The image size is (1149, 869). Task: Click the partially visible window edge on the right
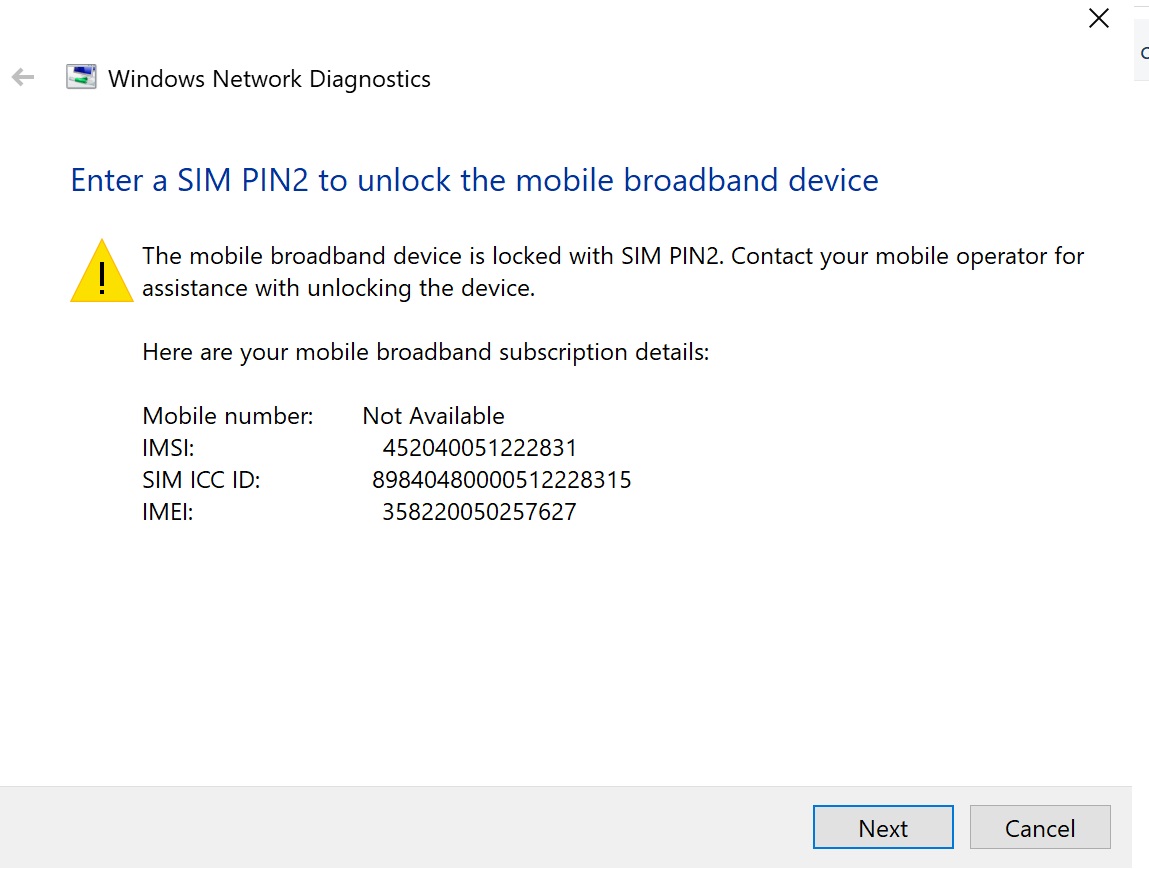click(1140, 50)
